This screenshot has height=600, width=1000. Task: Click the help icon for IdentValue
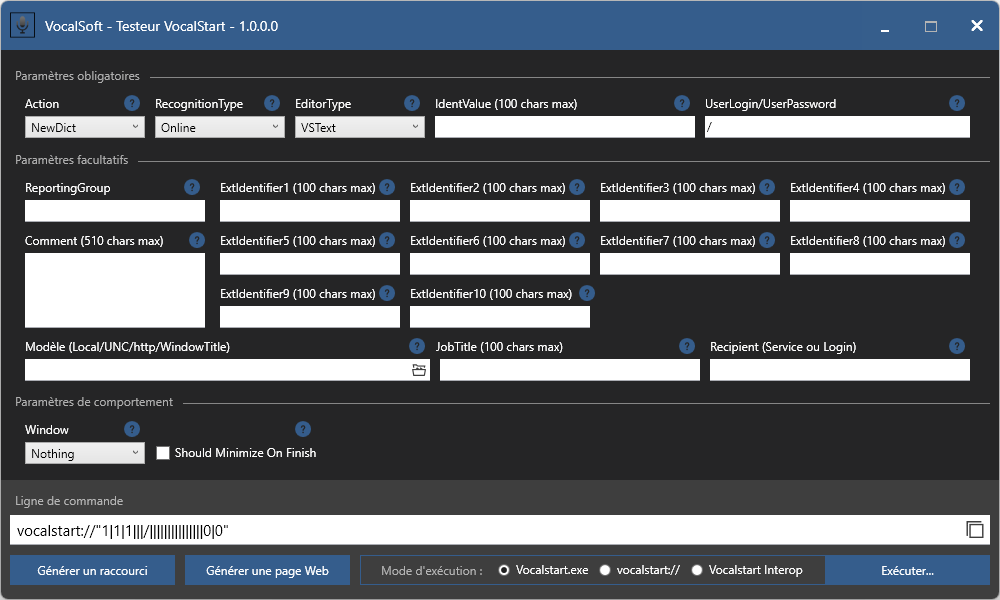(x=682, y=103)
